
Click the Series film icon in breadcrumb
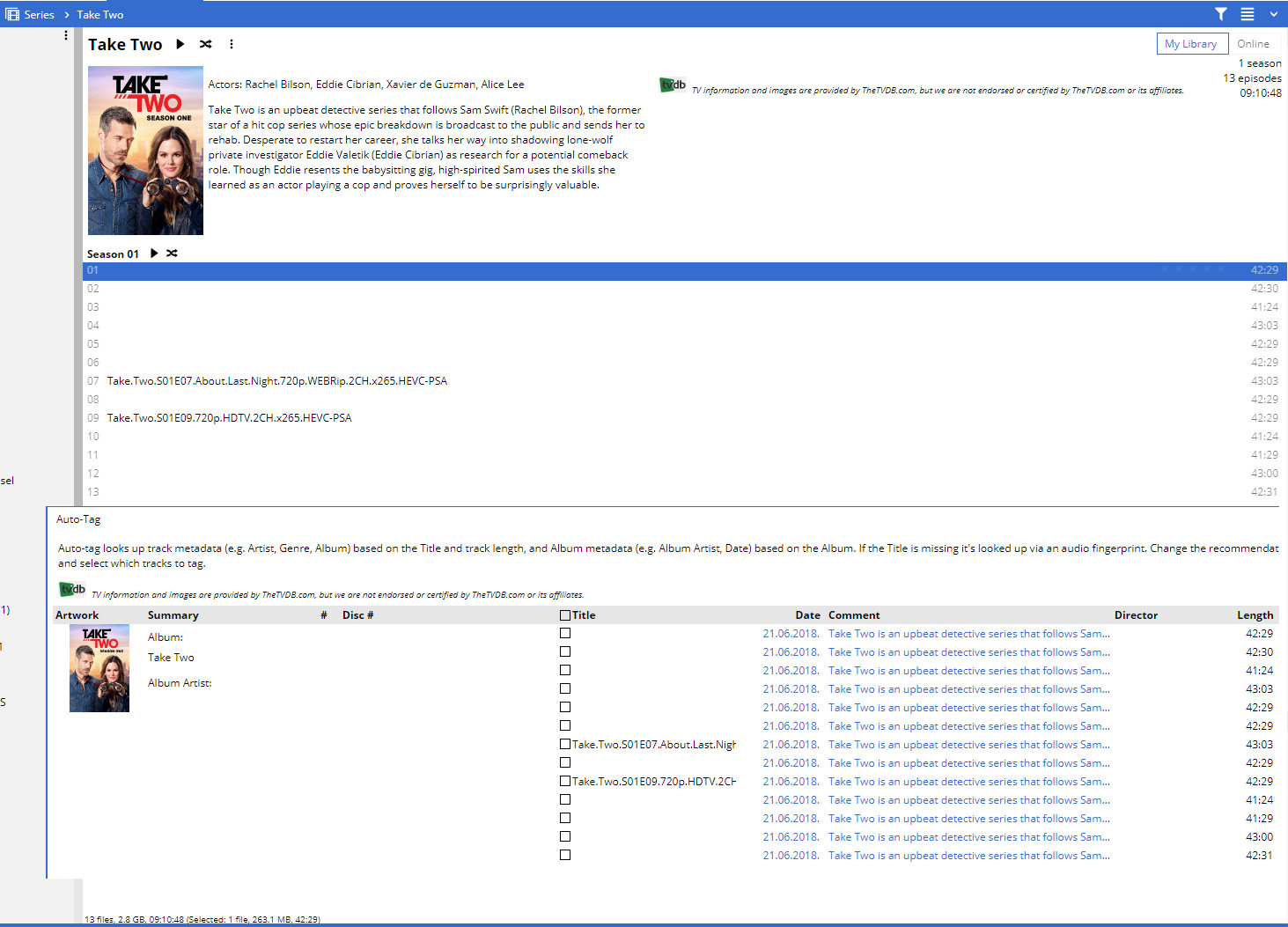[12, 14]
